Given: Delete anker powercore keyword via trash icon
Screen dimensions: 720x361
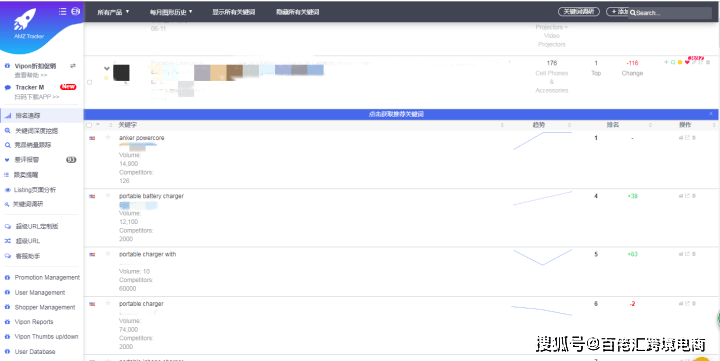Looking at the screenshot, I should [694, 138].
